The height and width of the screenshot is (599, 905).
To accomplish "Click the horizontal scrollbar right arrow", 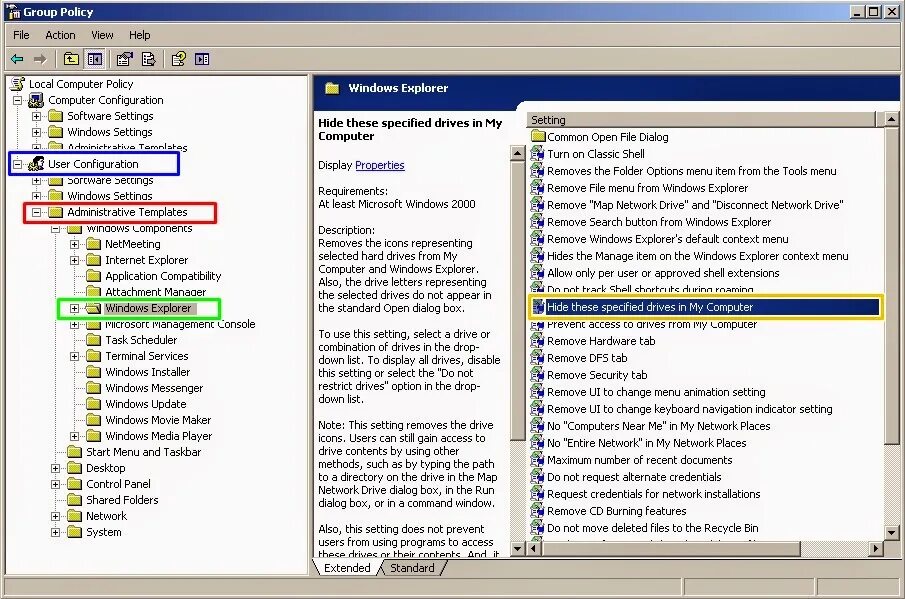I will tap(876, 548).
